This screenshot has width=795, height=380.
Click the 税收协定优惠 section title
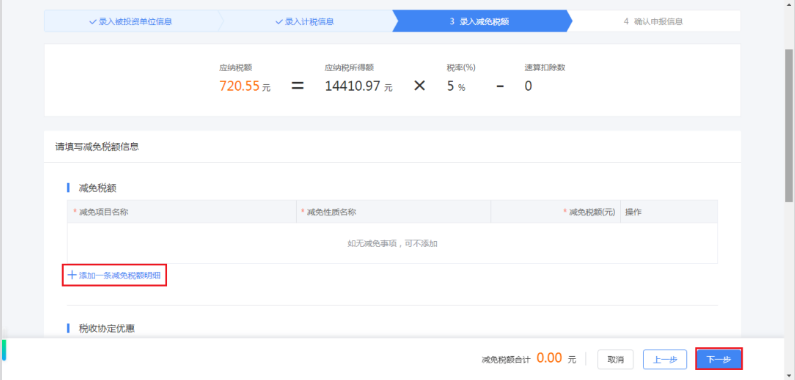(106, 328)
